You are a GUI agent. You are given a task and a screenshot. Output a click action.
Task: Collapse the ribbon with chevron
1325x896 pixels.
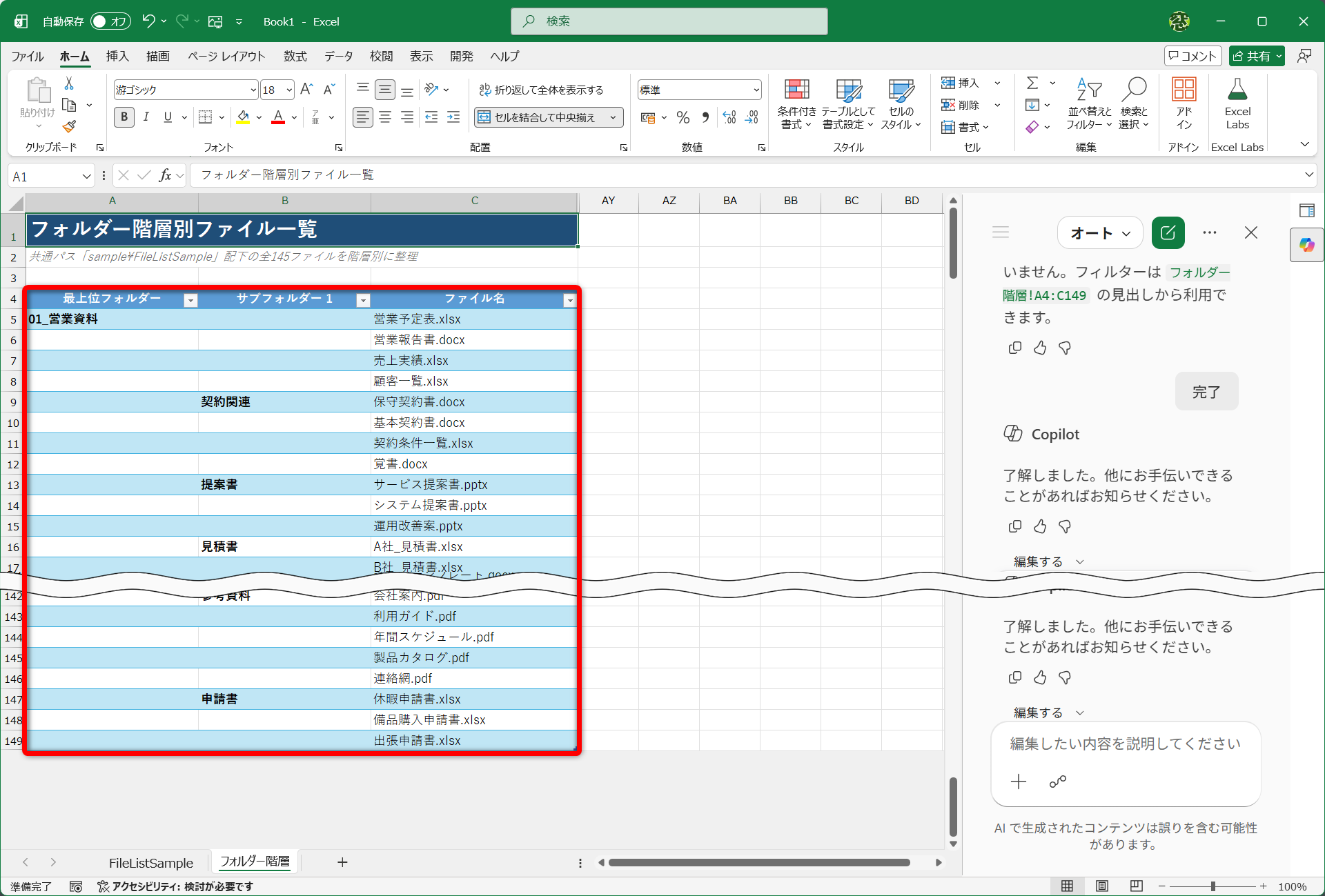pos(1304,144)
